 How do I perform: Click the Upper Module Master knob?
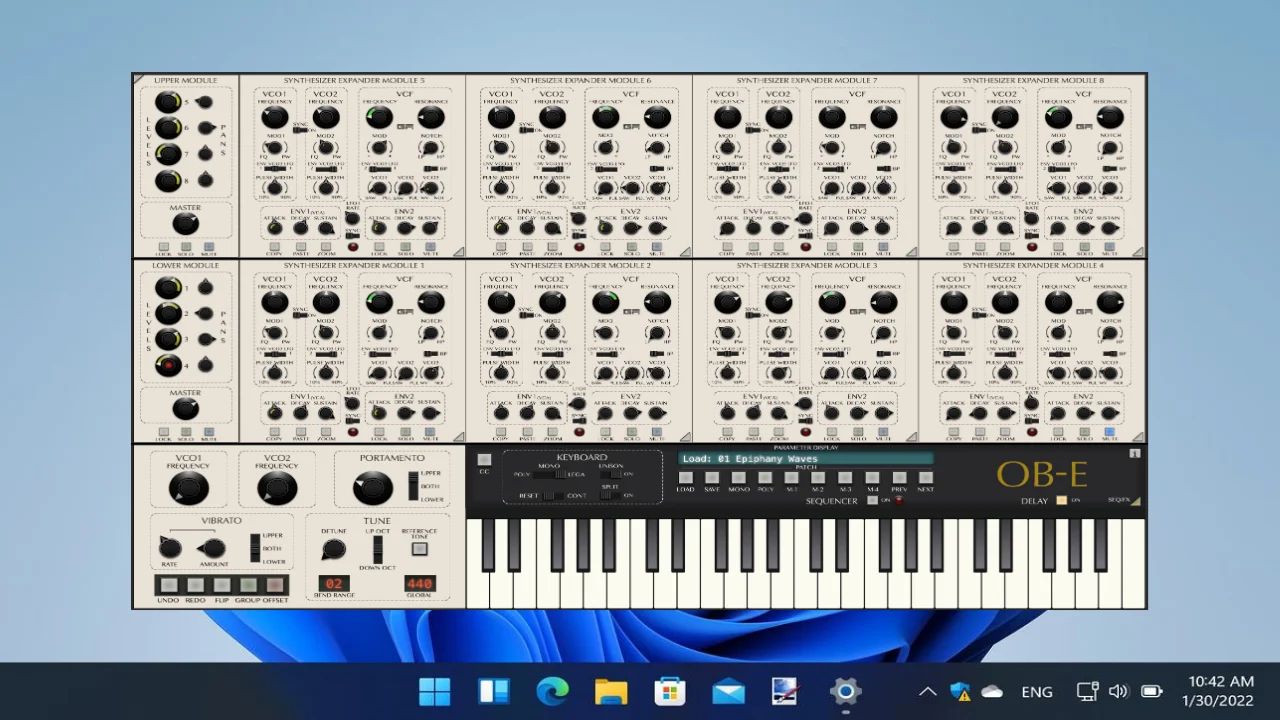pos(186,224)
